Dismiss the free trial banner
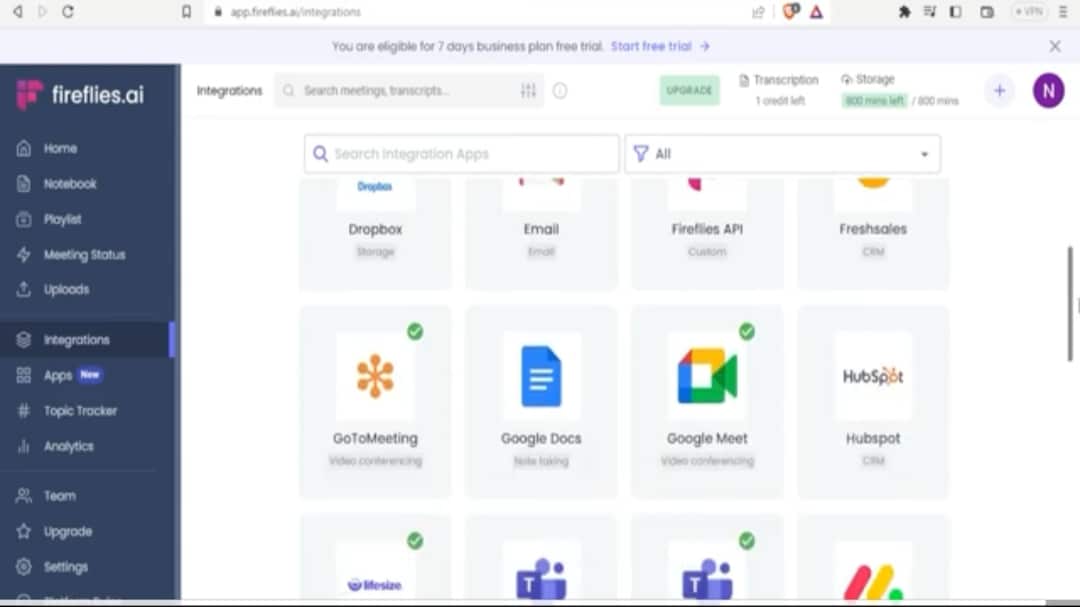This screenshot has width=1080, height=607. tap(1055, 46)
